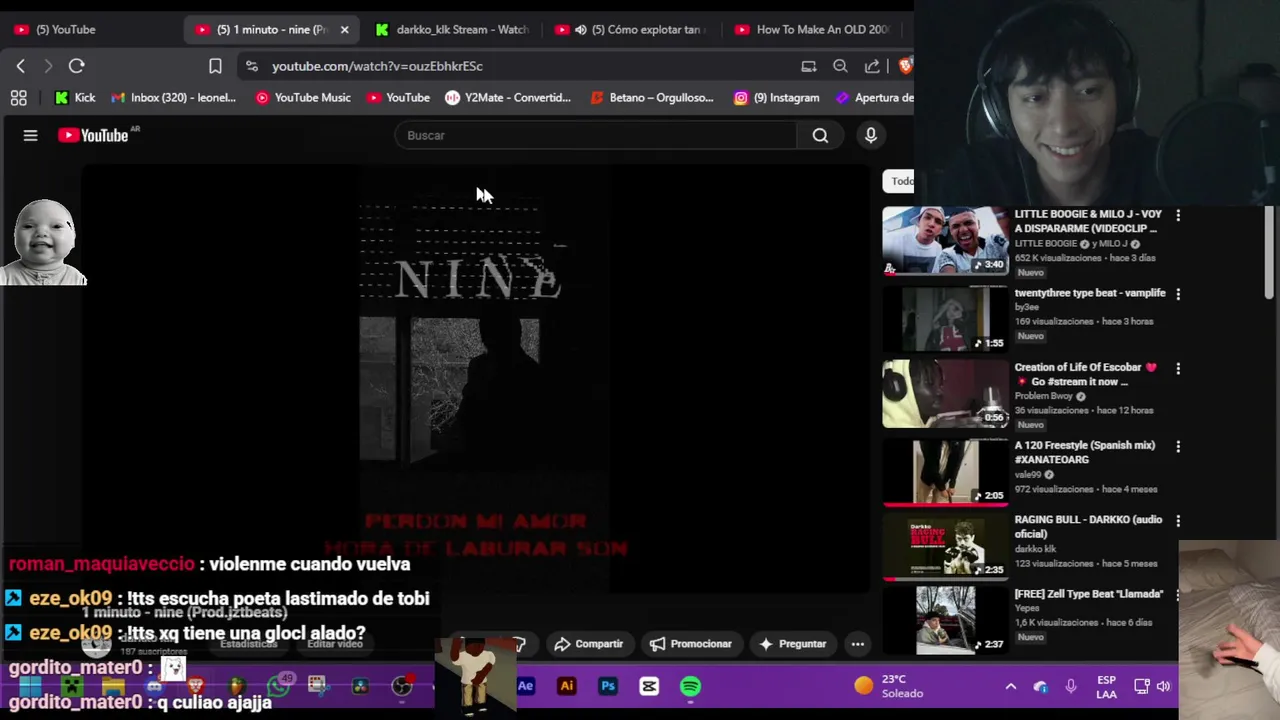Open the ESP LAA language selector

(x=1106, y=687)
